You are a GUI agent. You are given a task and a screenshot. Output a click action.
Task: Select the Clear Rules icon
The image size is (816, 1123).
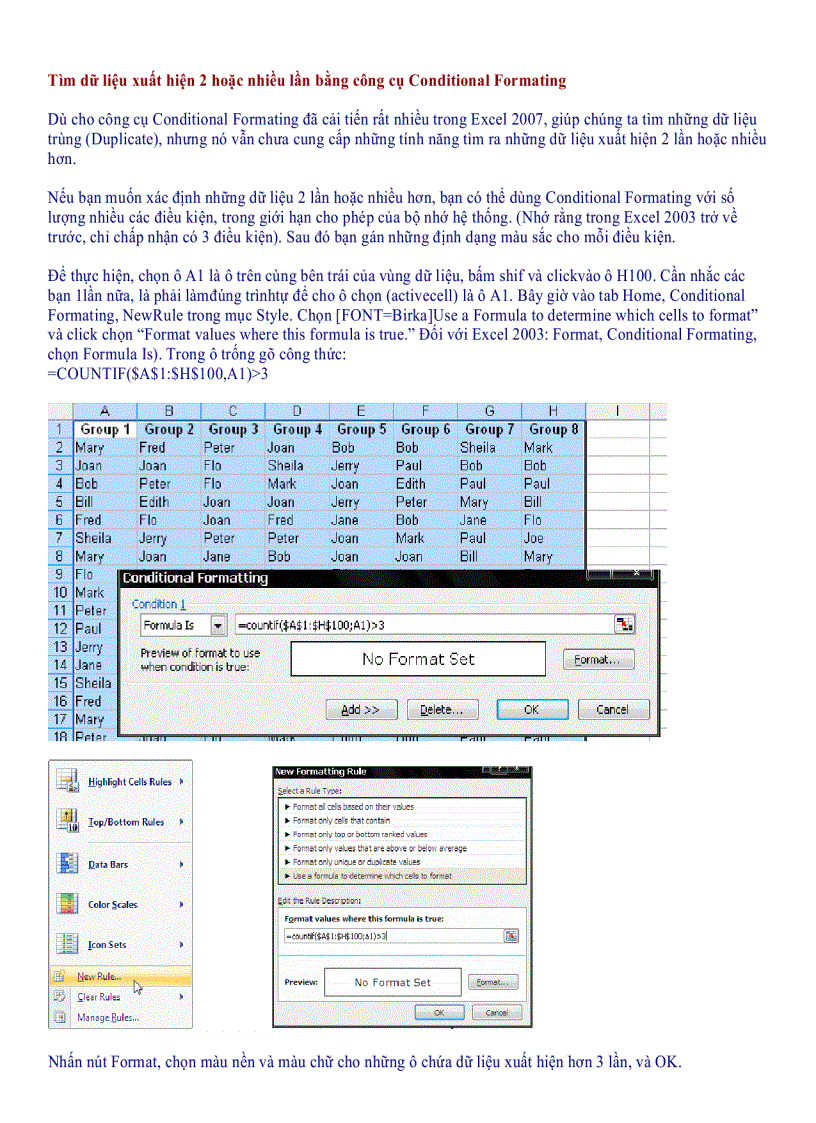[x=59, y=997]
